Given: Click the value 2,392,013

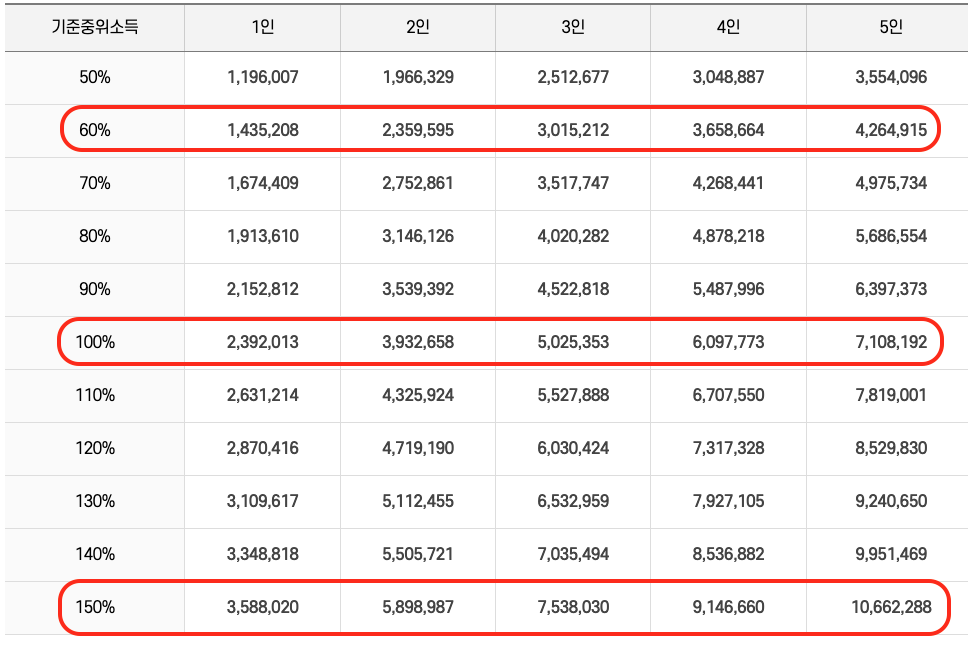Looking at the screenshot, I should click(263, 342).
